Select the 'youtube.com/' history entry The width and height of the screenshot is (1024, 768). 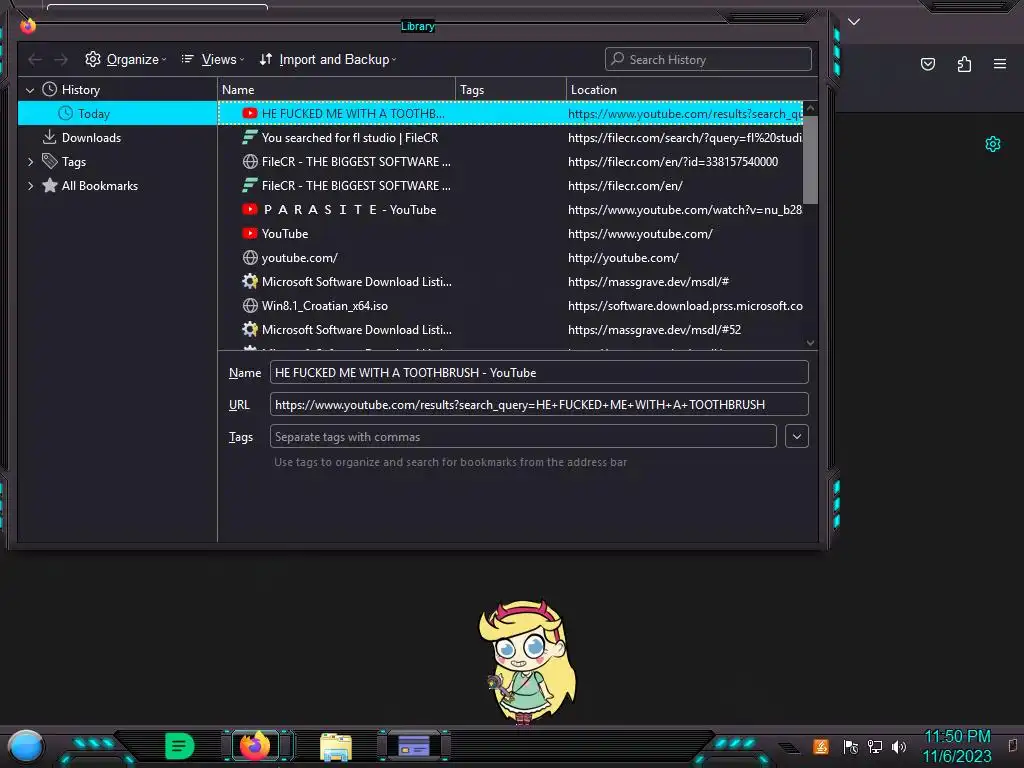pyautogui.click(x=510, y=258)
